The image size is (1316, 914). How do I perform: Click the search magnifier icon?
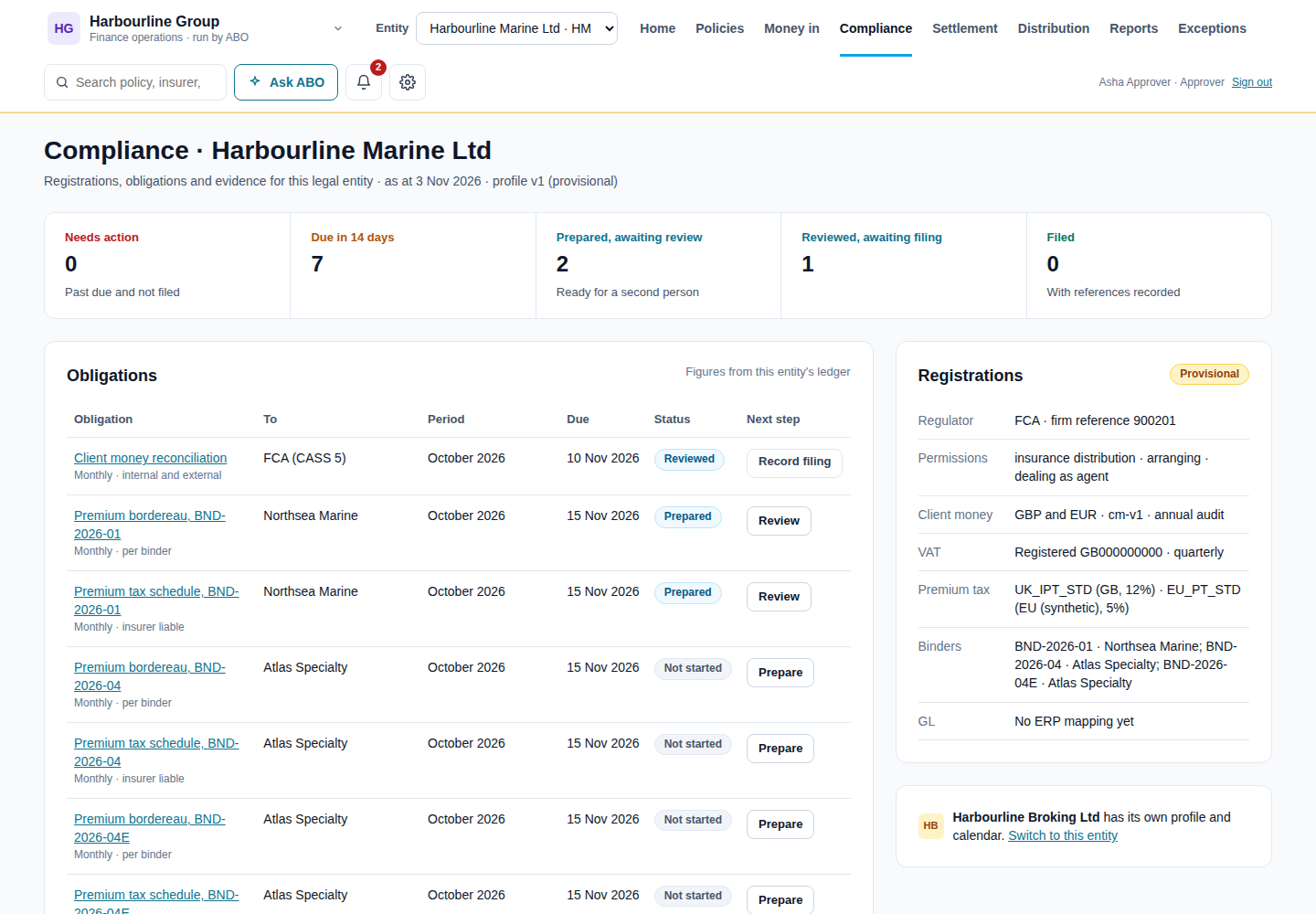[62, 82]
